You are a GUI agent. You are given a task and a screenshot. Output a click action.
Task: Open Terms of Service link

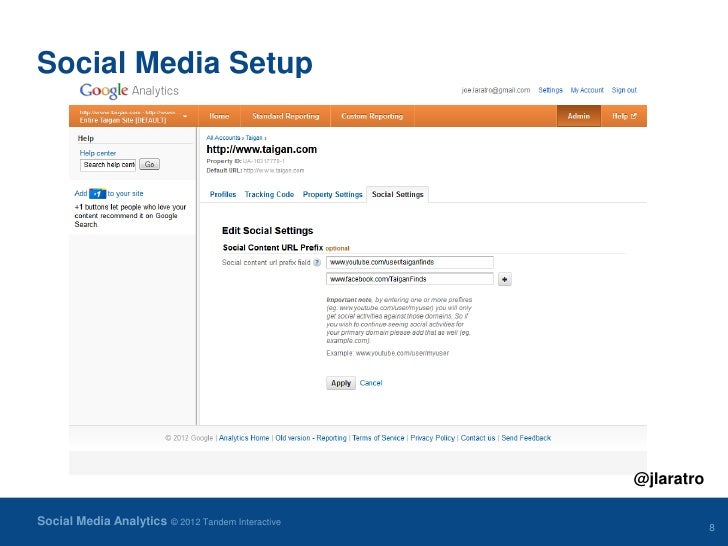click(378, 438)
